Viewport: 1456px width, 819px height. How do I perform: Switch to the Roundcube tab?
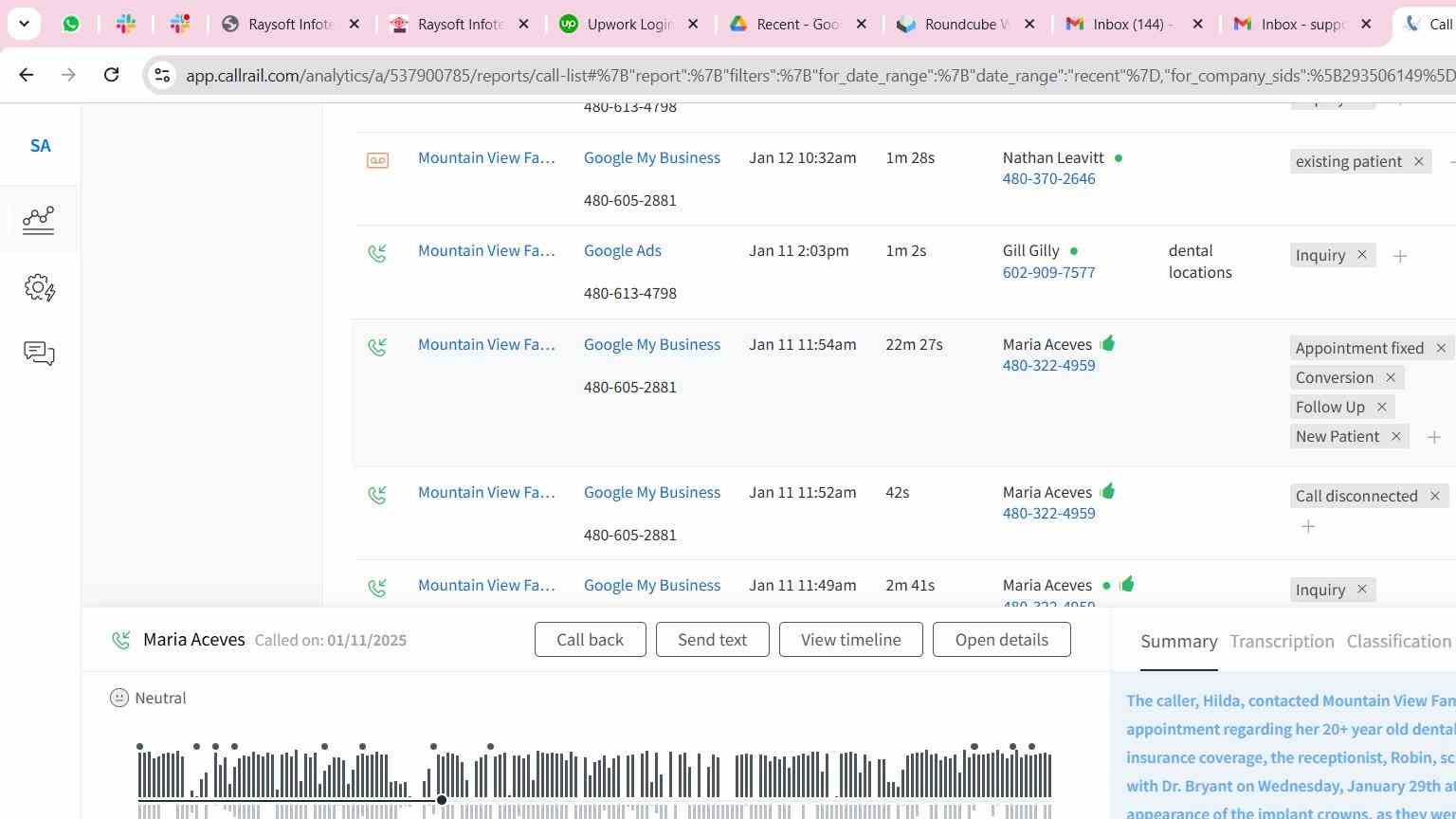[965, 24]
